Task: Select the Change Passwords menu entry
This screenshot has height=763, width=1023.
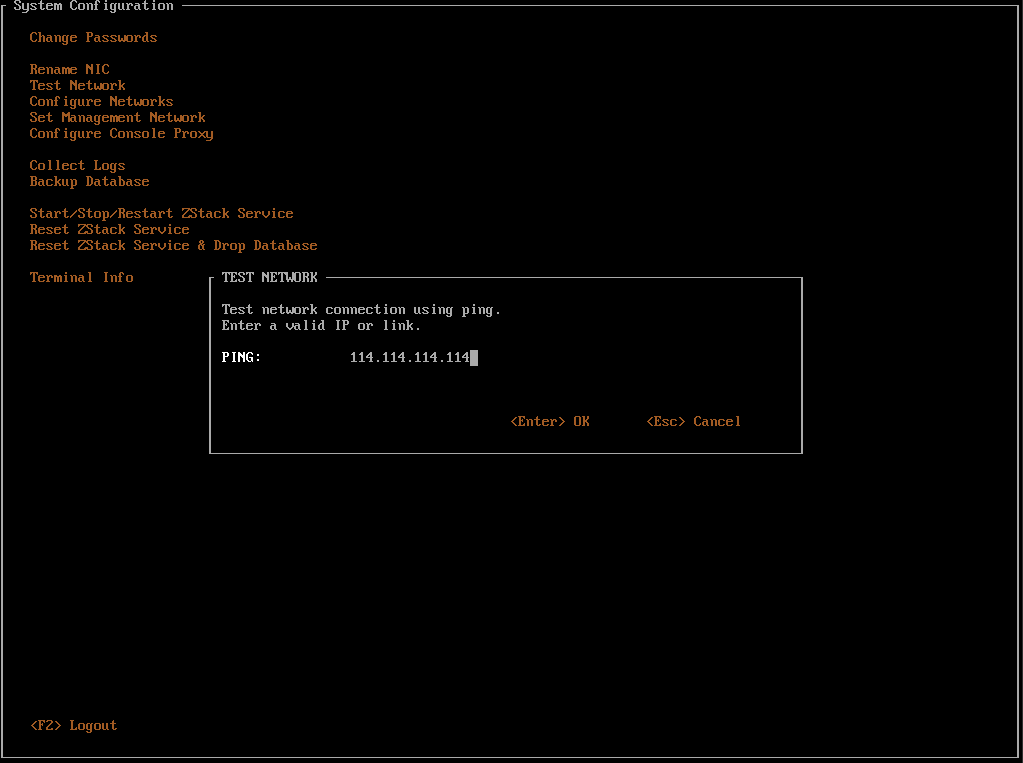Action: (x=93, y=38)
